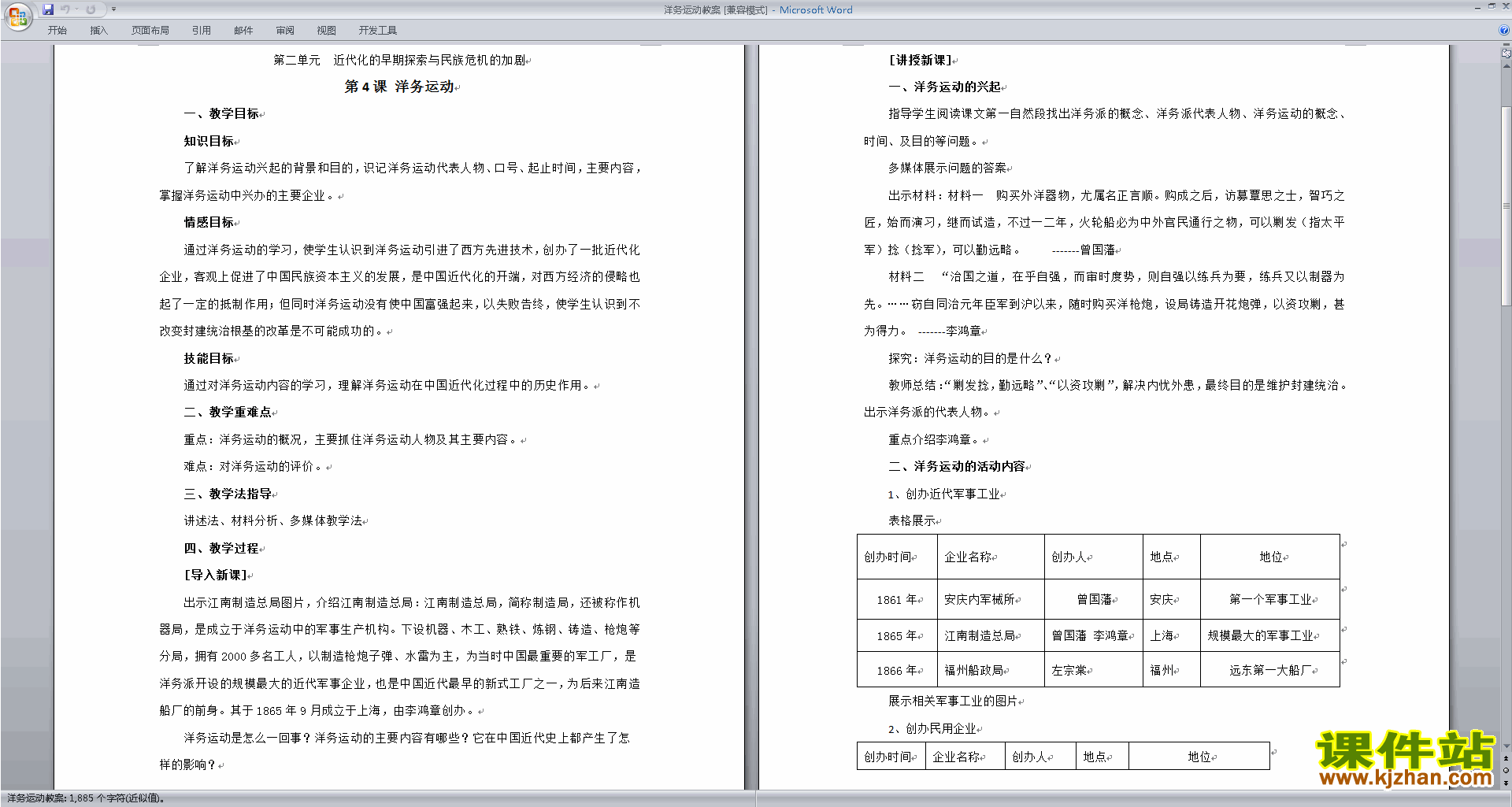This screenshot has height=807, width=1512.
Task: Save the document with the floppy icon
Action: tap(48, 9)
